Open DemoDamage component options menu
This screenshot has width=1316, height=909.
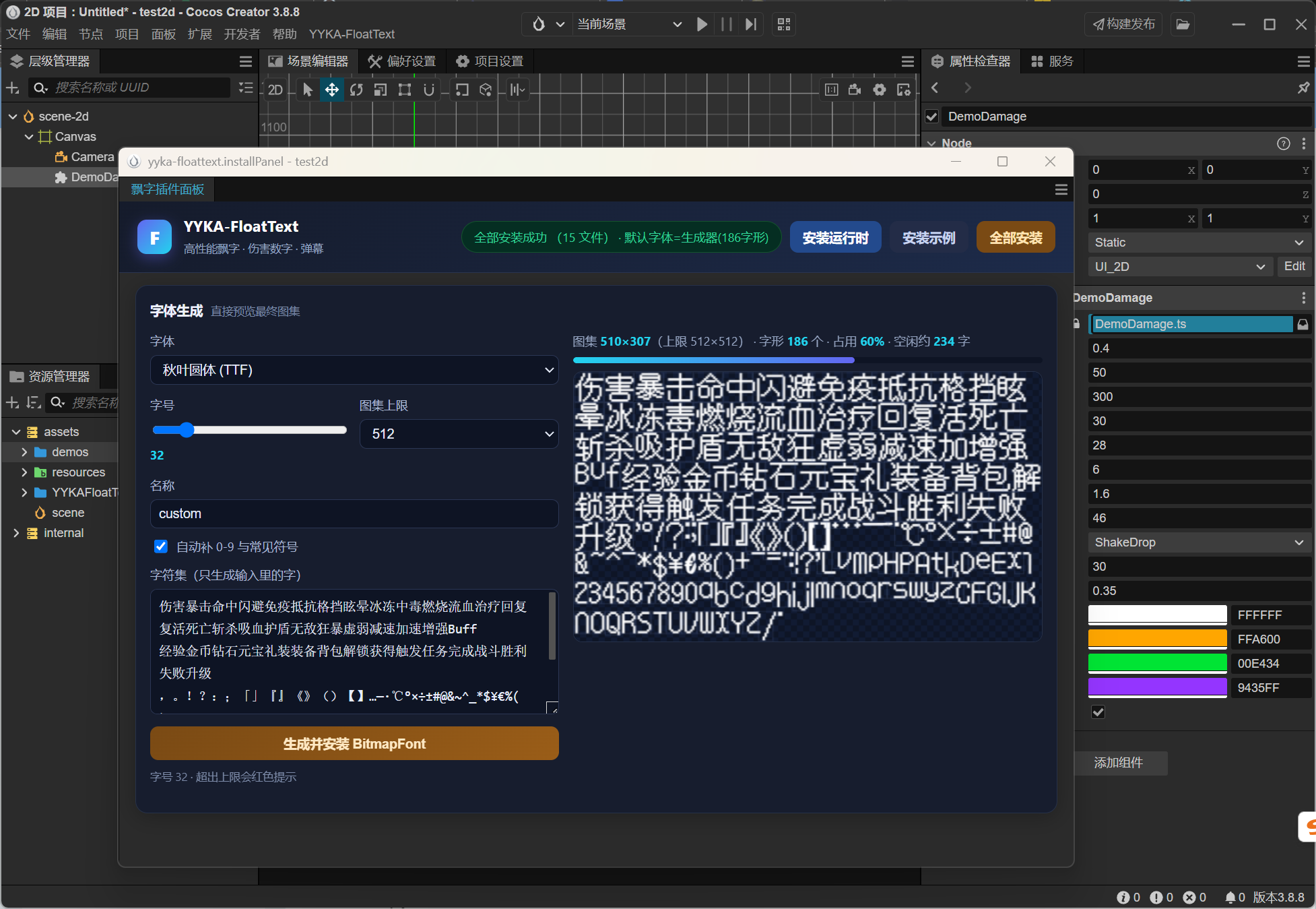click(1304, 297)
